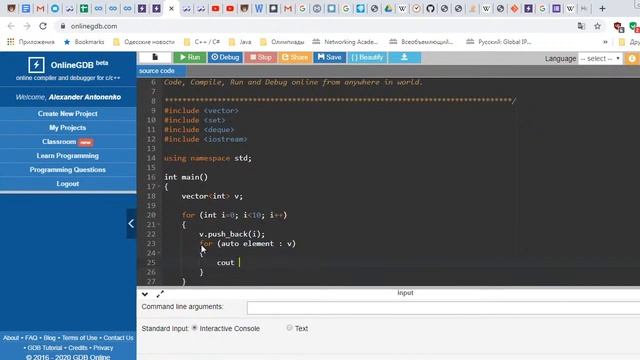Image resolution: width=640 pixels, height=360 pixels.
Task: Fold the inner block at line 24
Action: (159, 253)
